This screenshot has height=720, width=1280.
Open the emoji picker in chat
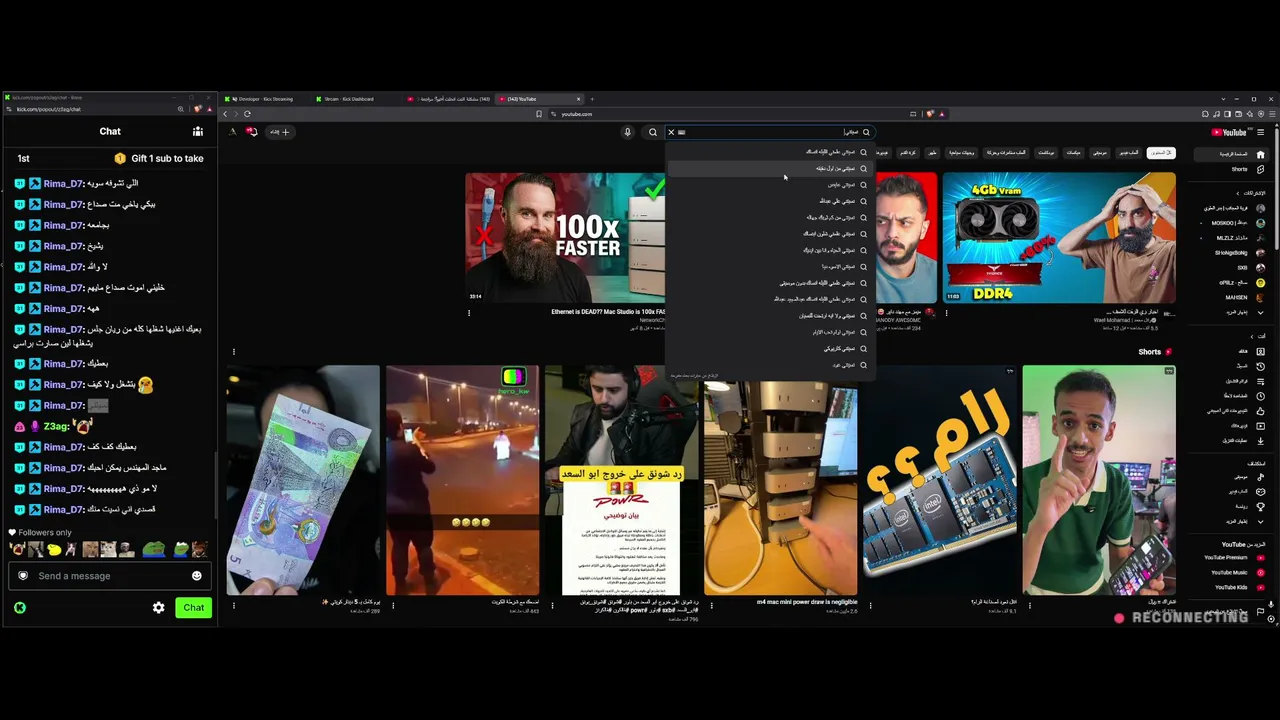[x=196, y=576]
